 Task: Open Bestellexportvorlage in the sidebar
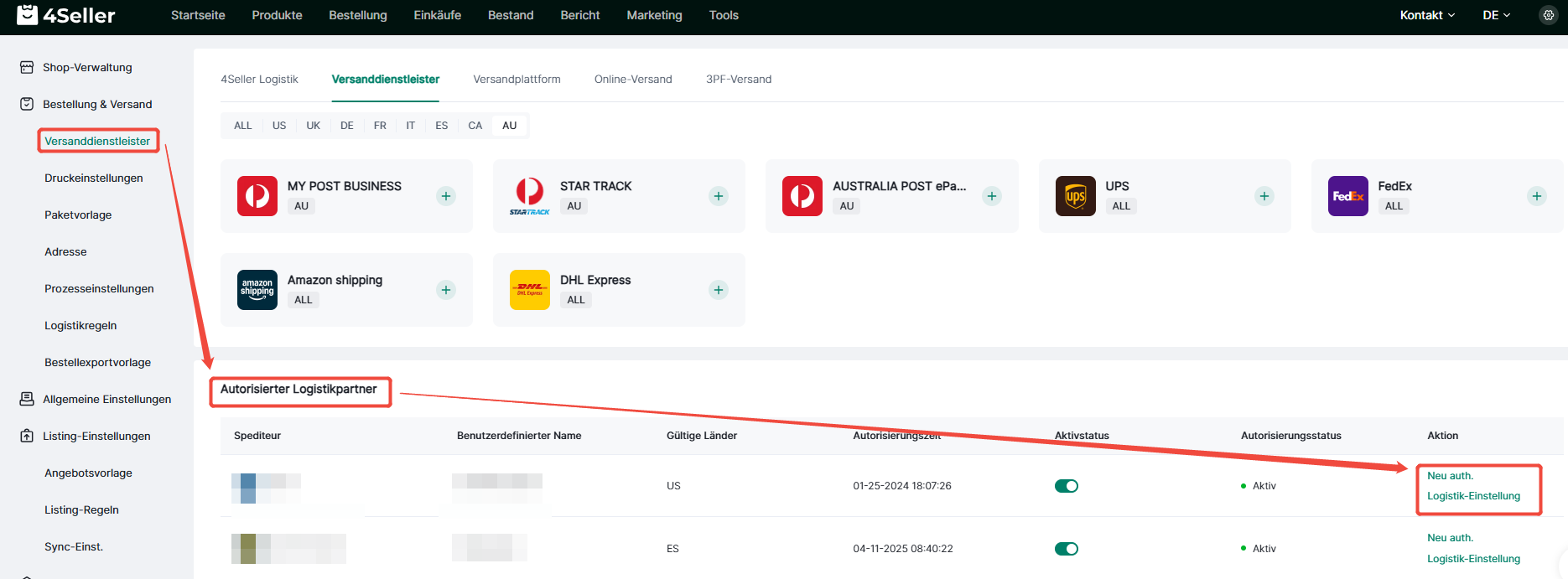pos(97,362)
